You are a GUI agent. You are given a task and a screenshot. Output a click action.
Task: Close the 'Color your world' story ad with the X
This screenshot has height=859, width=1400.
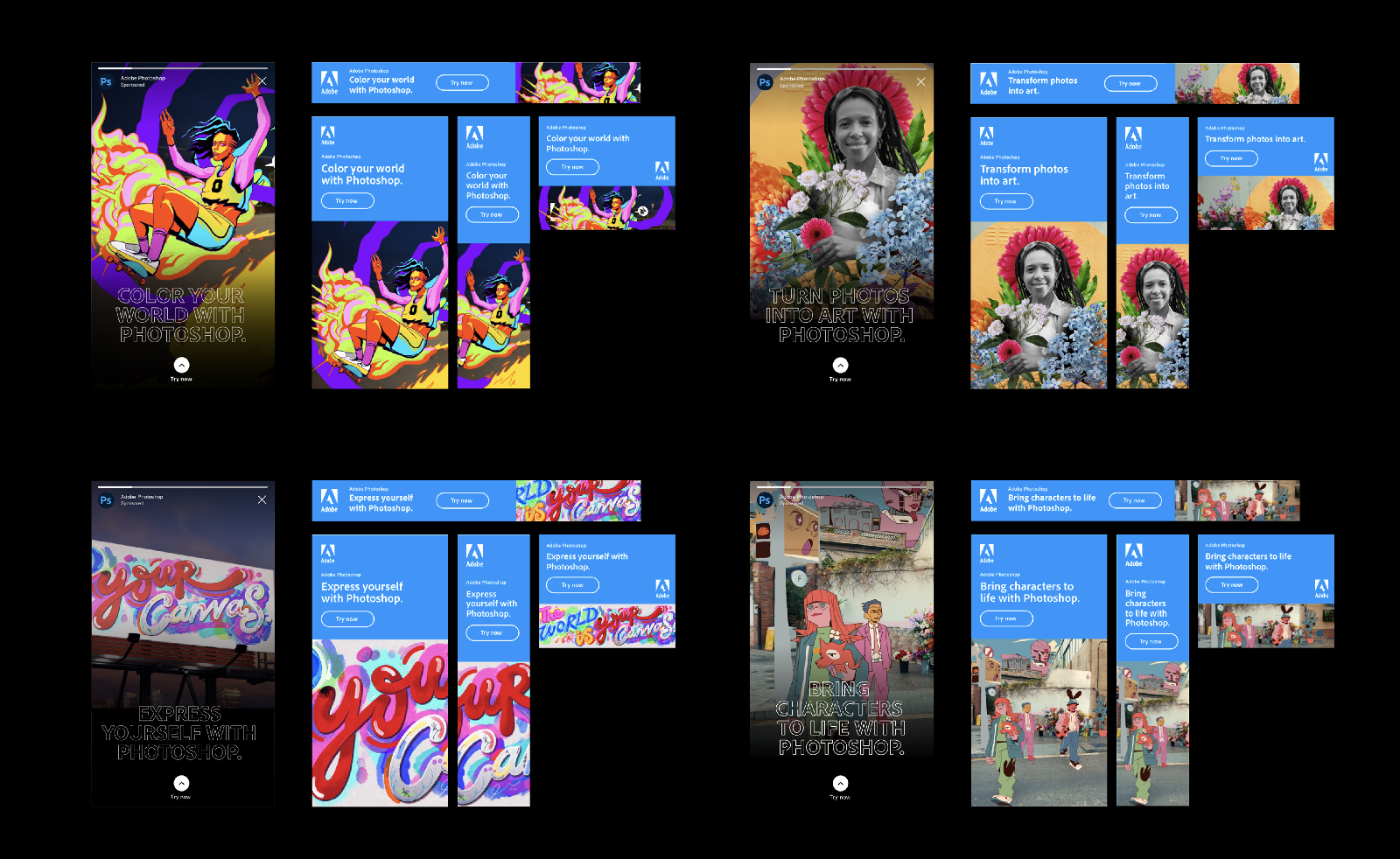click(x=262, y=81)
